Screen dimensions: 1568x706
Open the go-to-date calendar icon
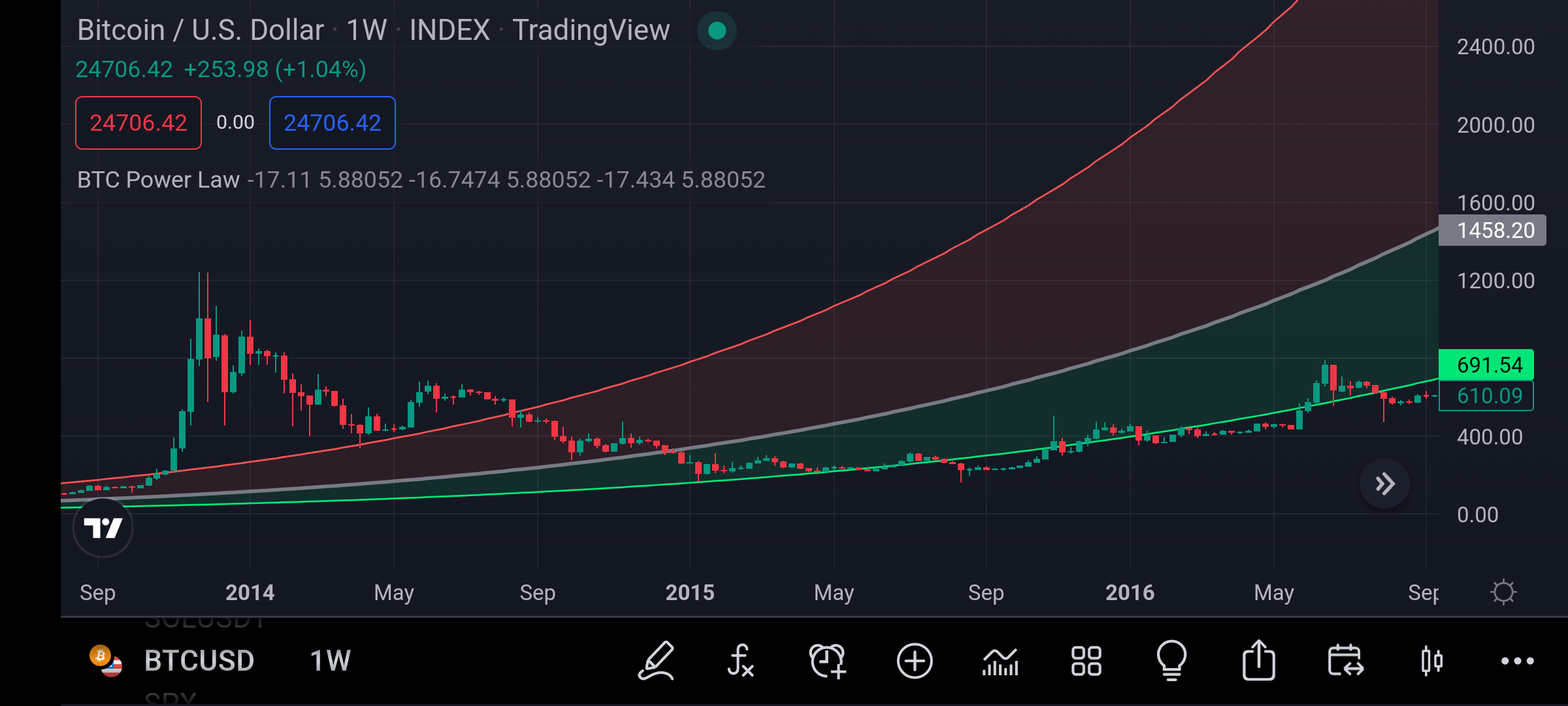1345,661
